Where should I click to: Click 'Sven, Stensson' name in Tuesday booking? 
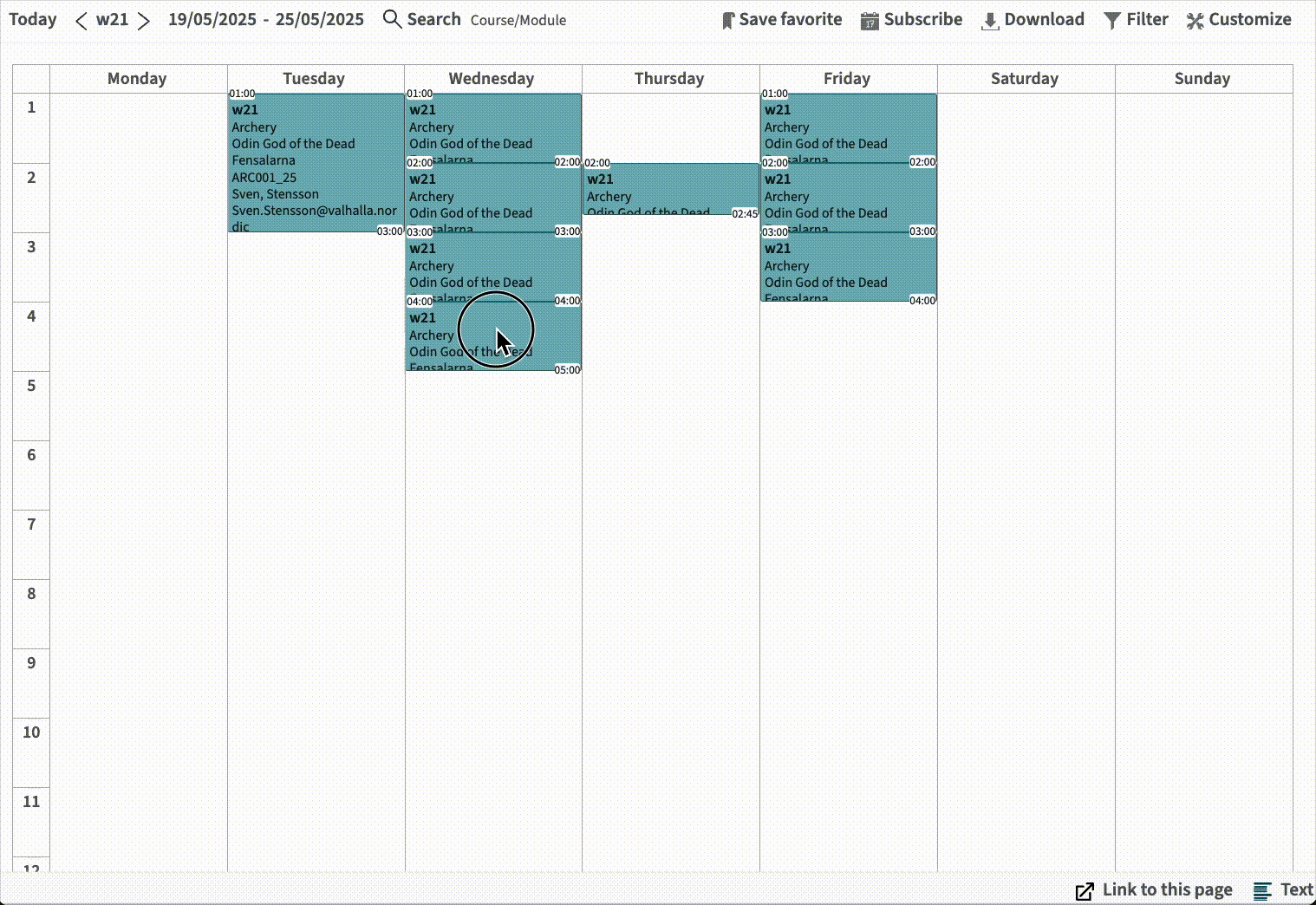point(275,194)
